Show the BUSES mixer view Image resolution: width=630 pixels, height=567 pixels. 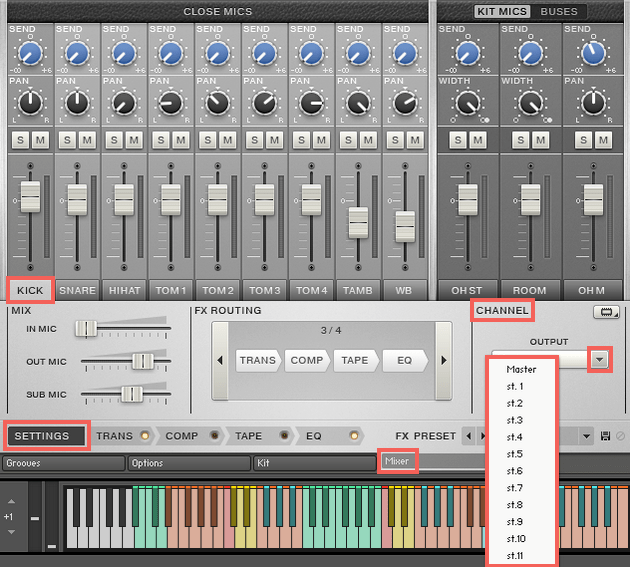(x=559, y=12)
